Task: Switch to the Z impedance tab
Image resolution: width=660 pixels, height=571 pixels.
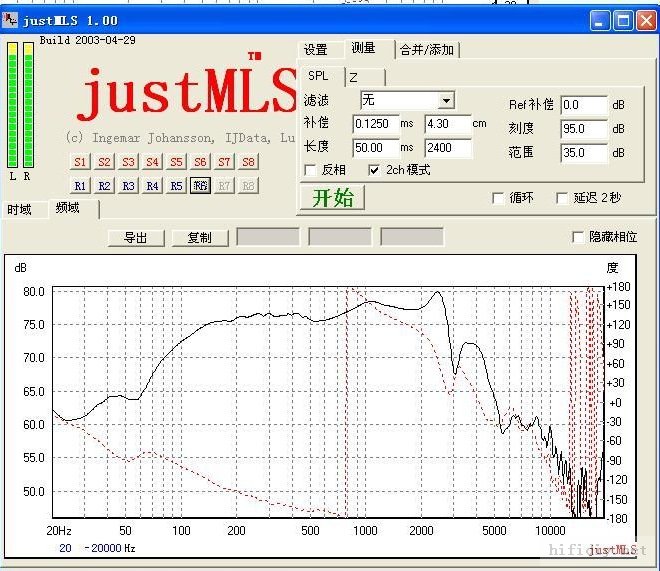Action: coord(353,76)
